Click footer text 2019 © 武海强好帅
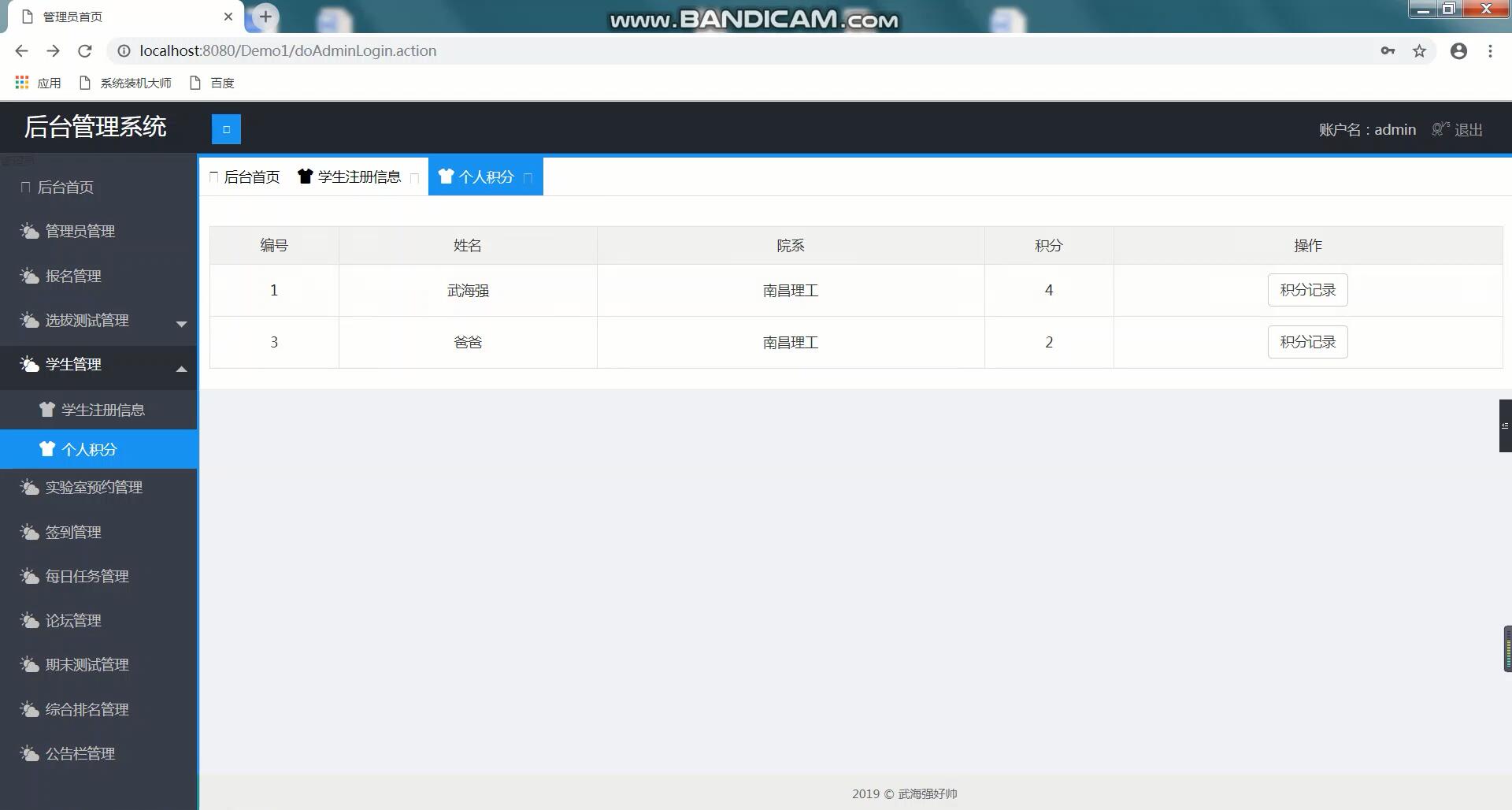This screenshot has height=810, width=1512. click(x=904, y=793)
